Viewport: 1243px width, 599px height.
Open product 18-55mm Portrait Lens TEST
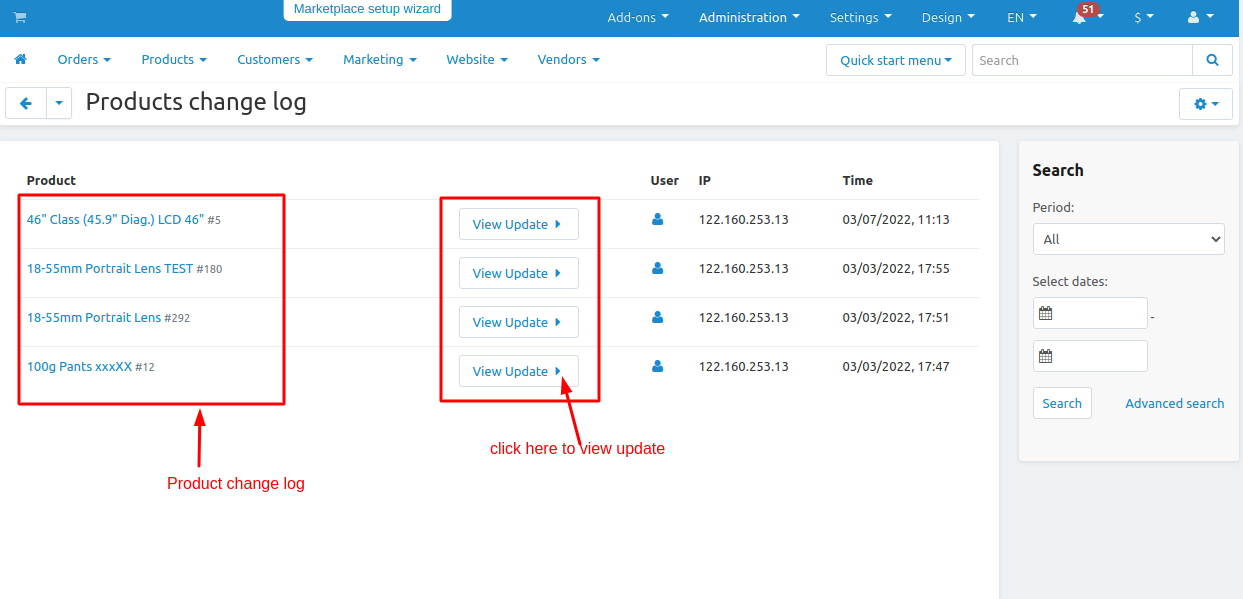(110, 268)
